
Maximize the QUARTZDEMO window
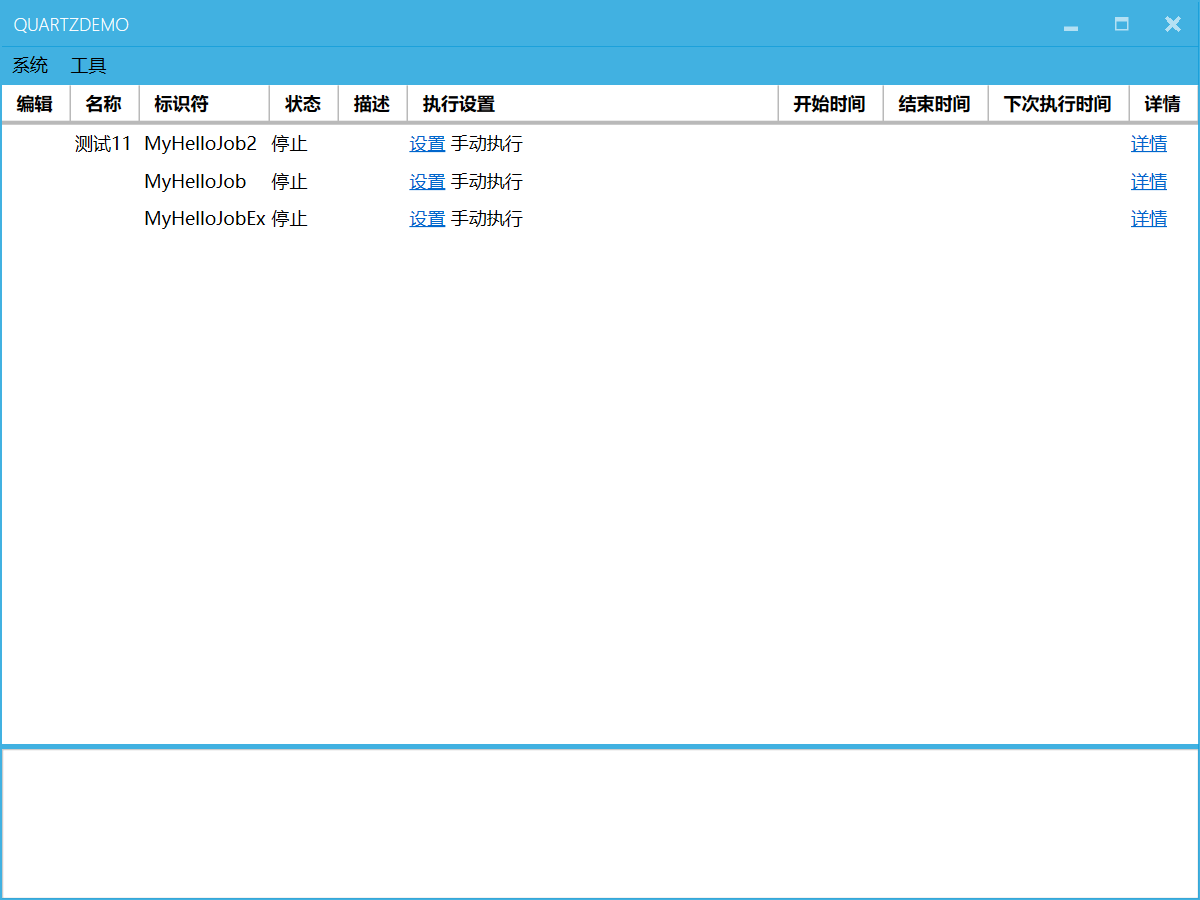click(1122, 24)
